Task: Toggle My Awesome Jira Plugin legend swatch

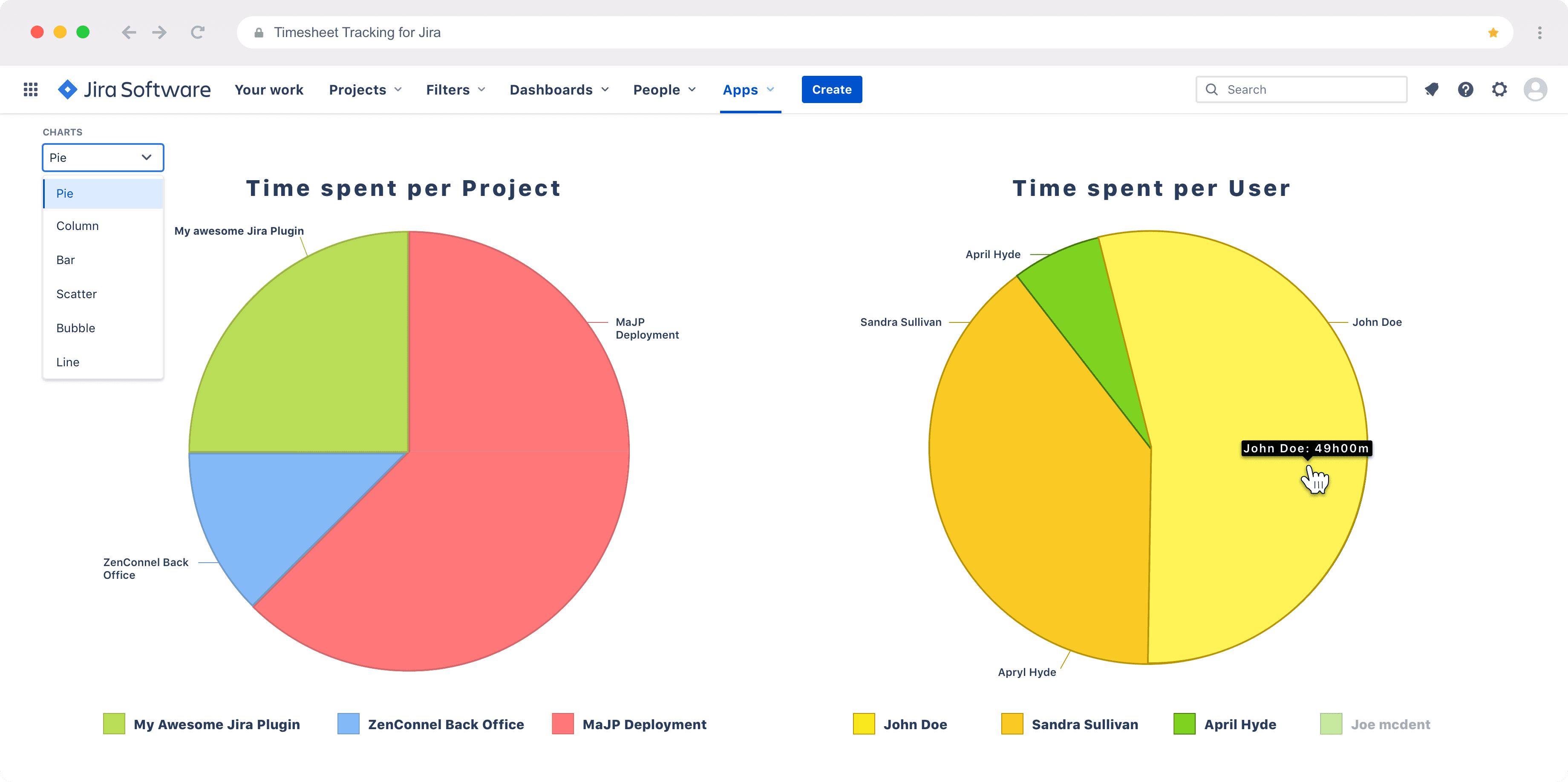Action: [x=114, y=724]
